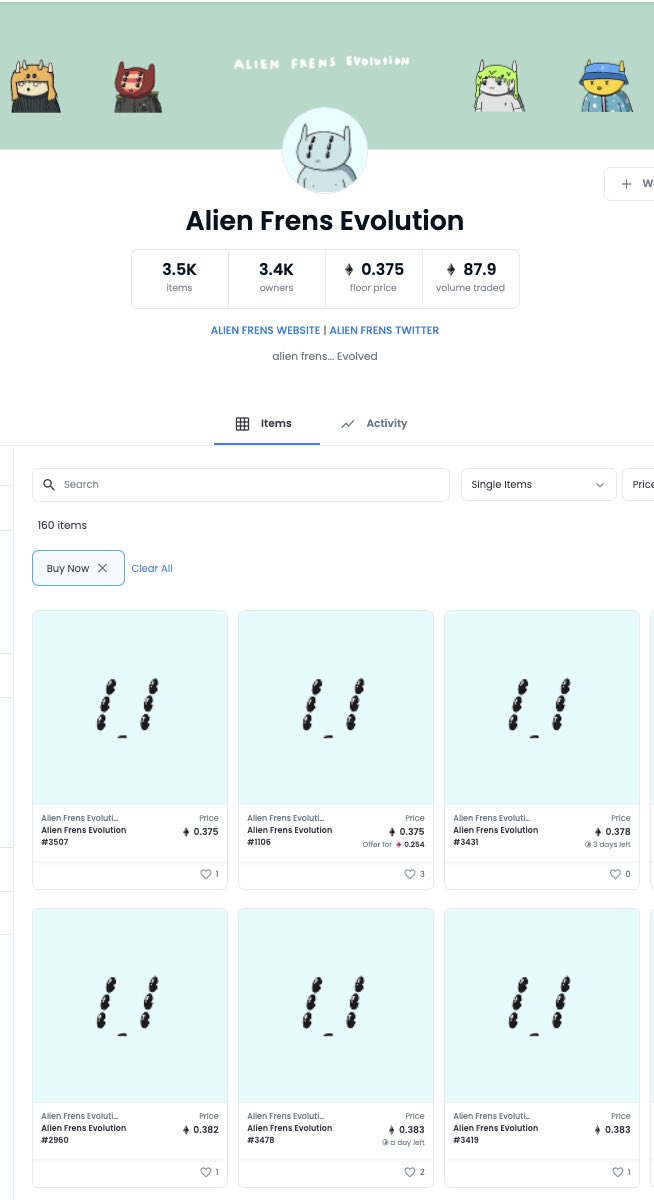This screenshot has height=1200, width=654.
Task: Click '3 days left' on item #3431
Action: point(608,845)
